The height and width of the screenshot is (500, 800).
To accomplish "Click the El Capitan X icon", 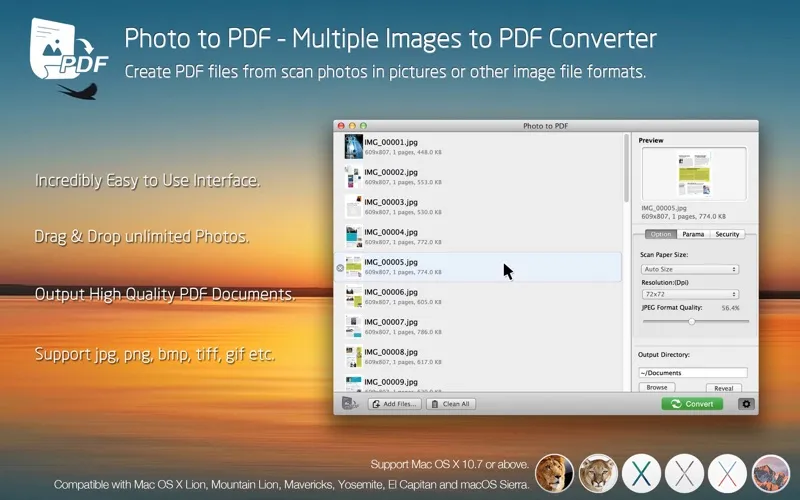I will 727,473.
